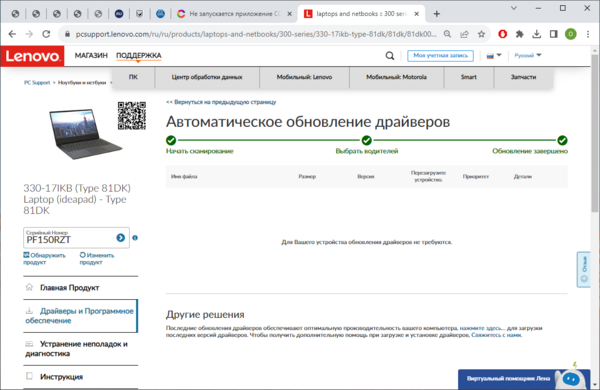The height and width of the screenshot is (390, 600).
Task: Click 'Вернуться на предыдущую страницу' link
Action: (x=221, y=102)
